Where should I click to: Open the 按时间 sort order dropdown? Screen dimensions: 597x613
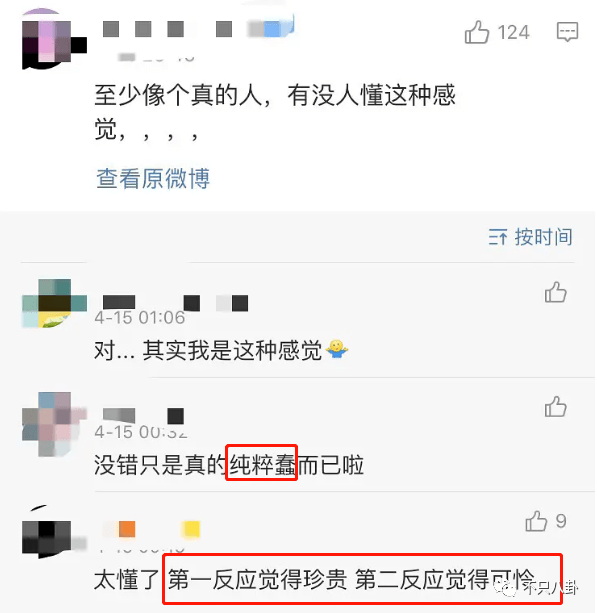(x=530, y=237)
